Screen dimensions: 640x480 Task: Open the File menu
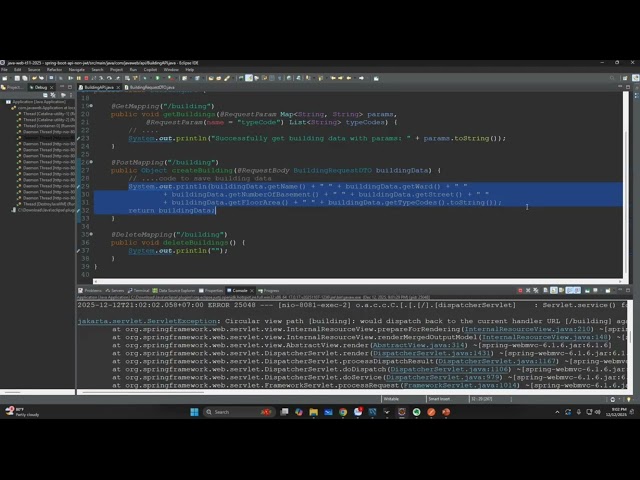(x=4, y=69)
